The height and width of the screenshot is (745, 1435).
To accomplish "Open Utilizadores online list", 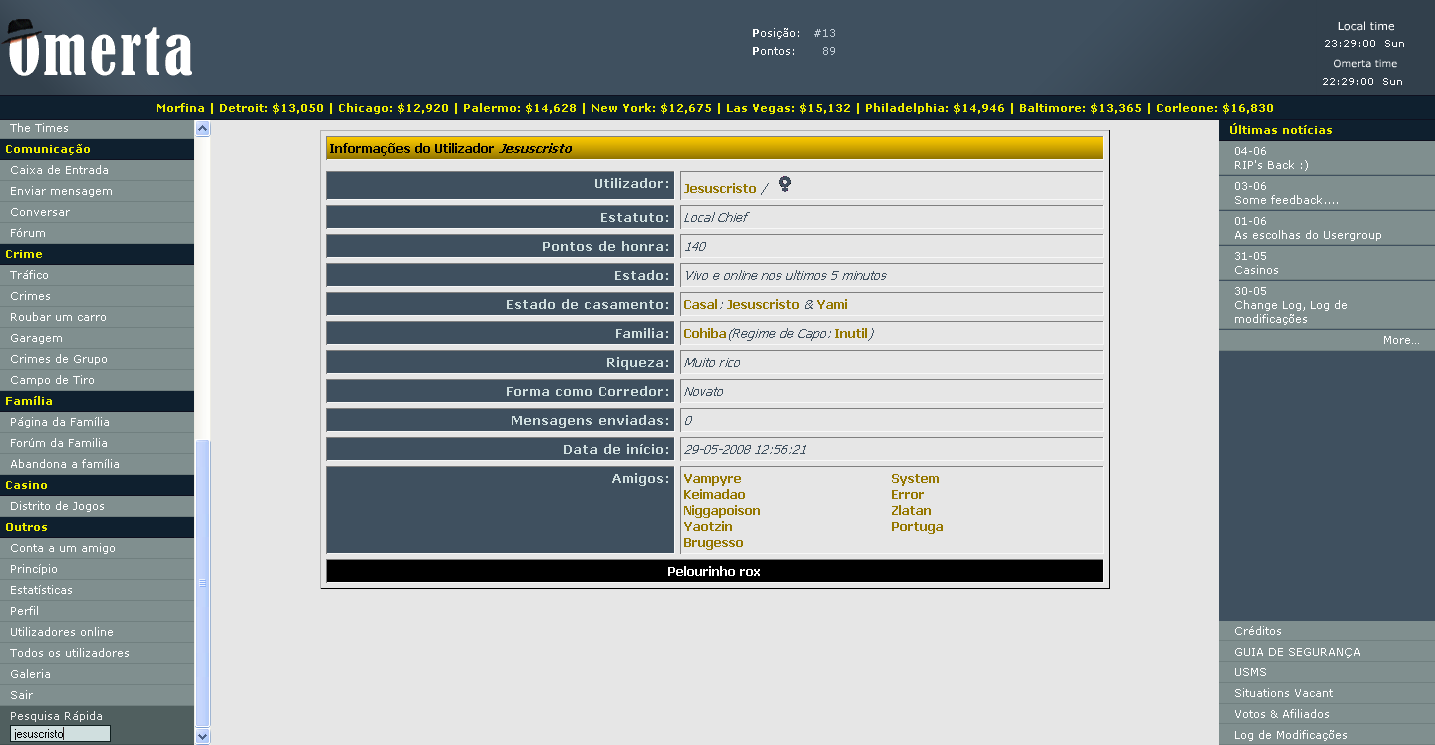I will (x=62, y=632).
